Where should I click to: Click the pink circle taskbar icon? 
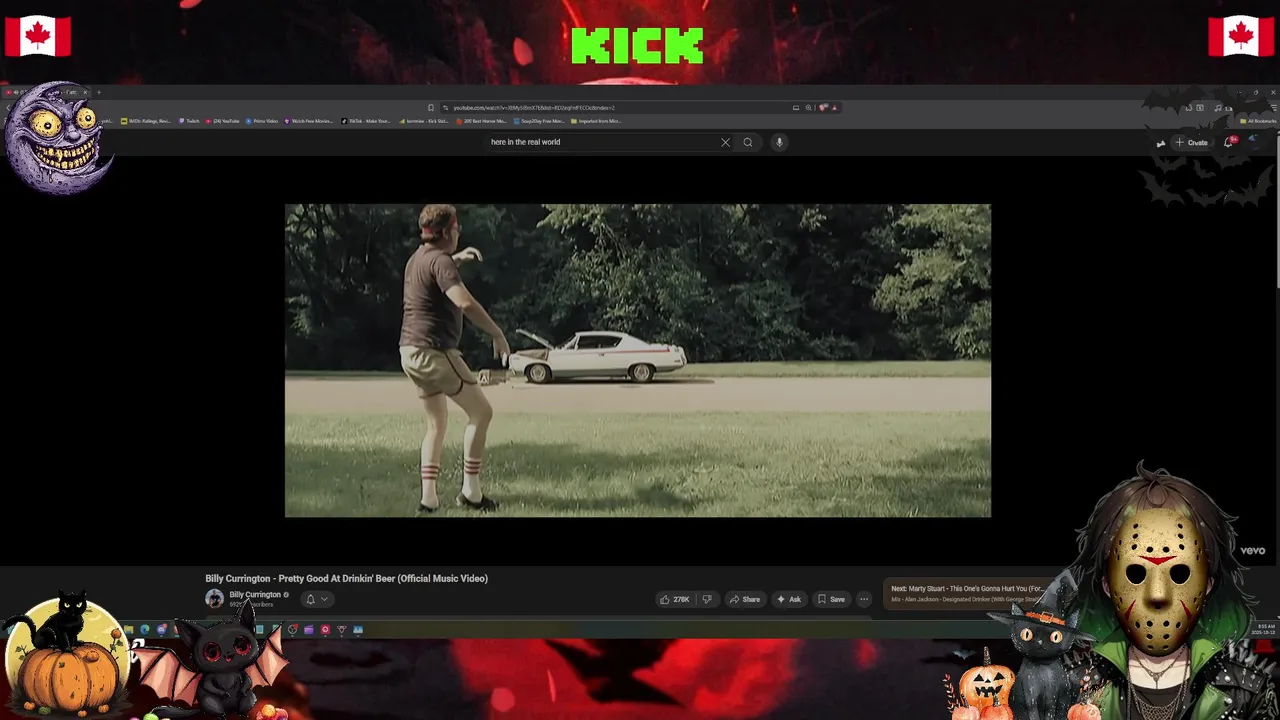coord(325,630)
